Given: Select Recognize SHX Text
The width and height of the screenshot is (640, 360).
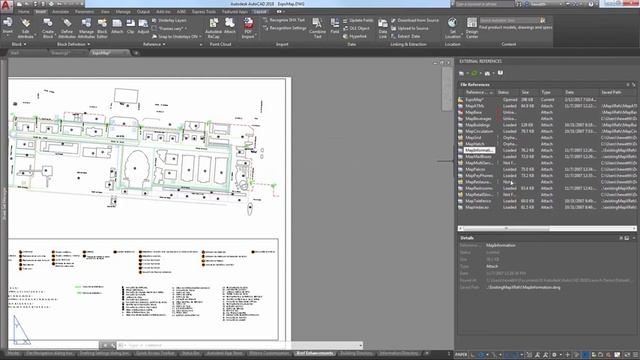Looking at the screenshot, I should 284,20.
